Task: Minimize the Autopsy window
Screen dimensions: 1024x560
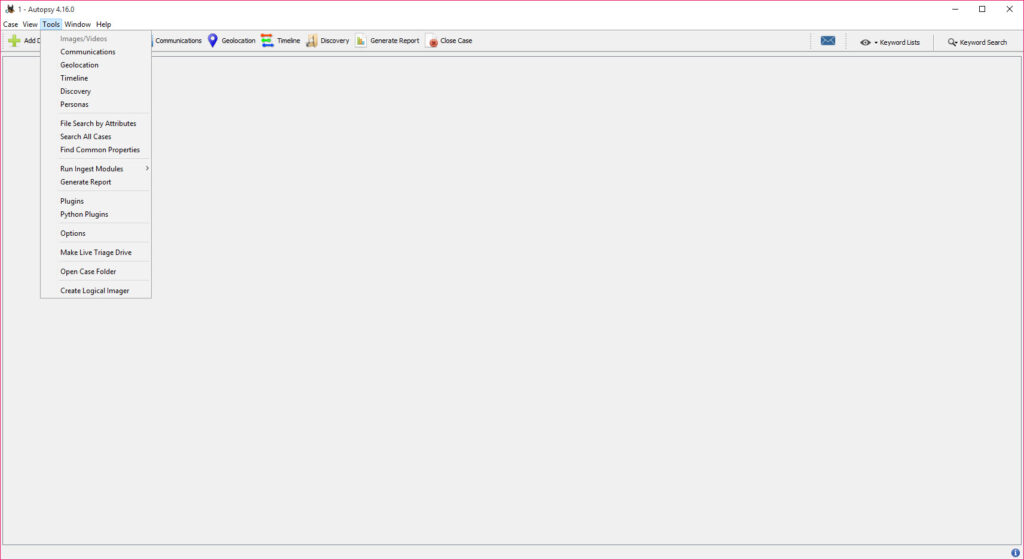Action: 955,9
